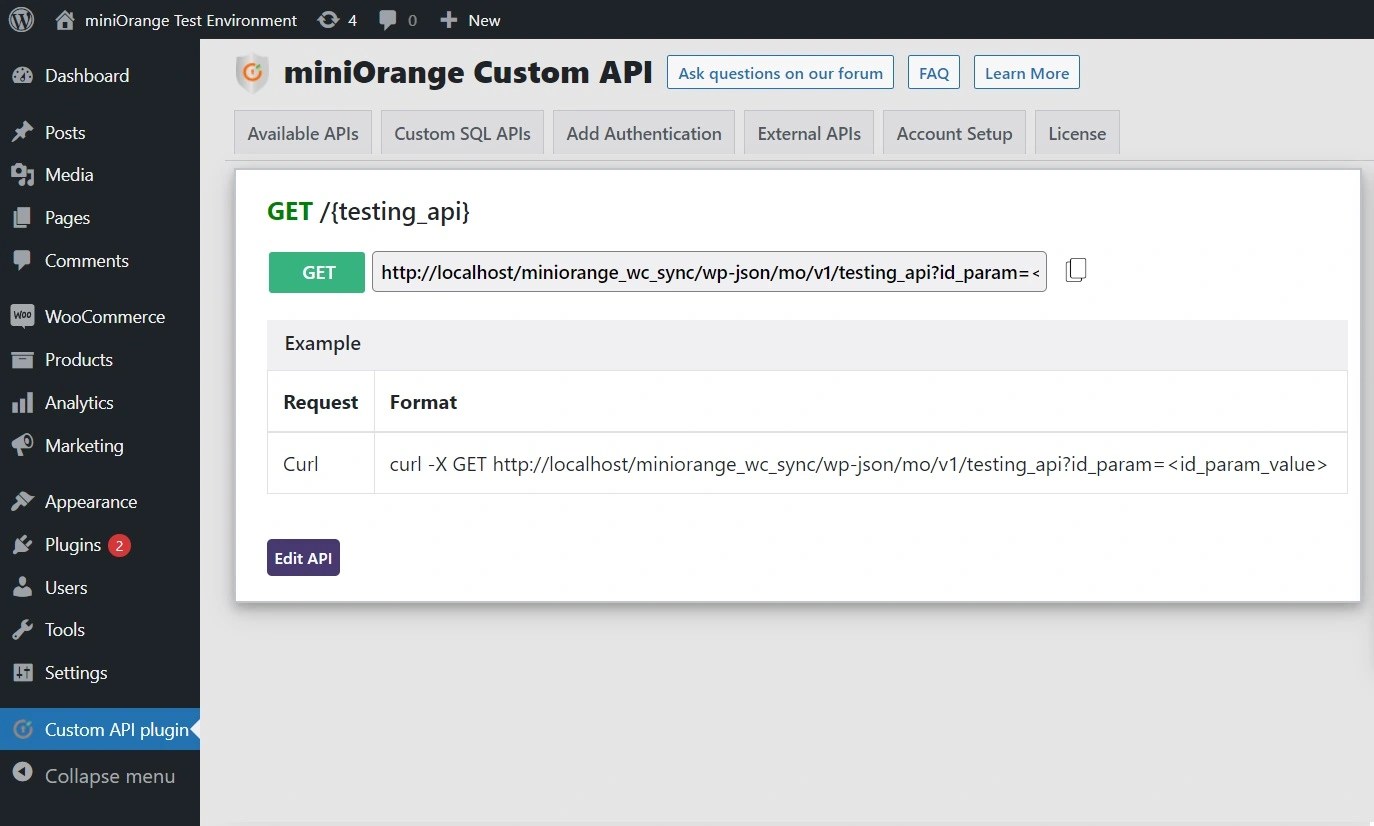
Task: Open Marketing via the megaphone icon
Action: click(x=24, y=445)
